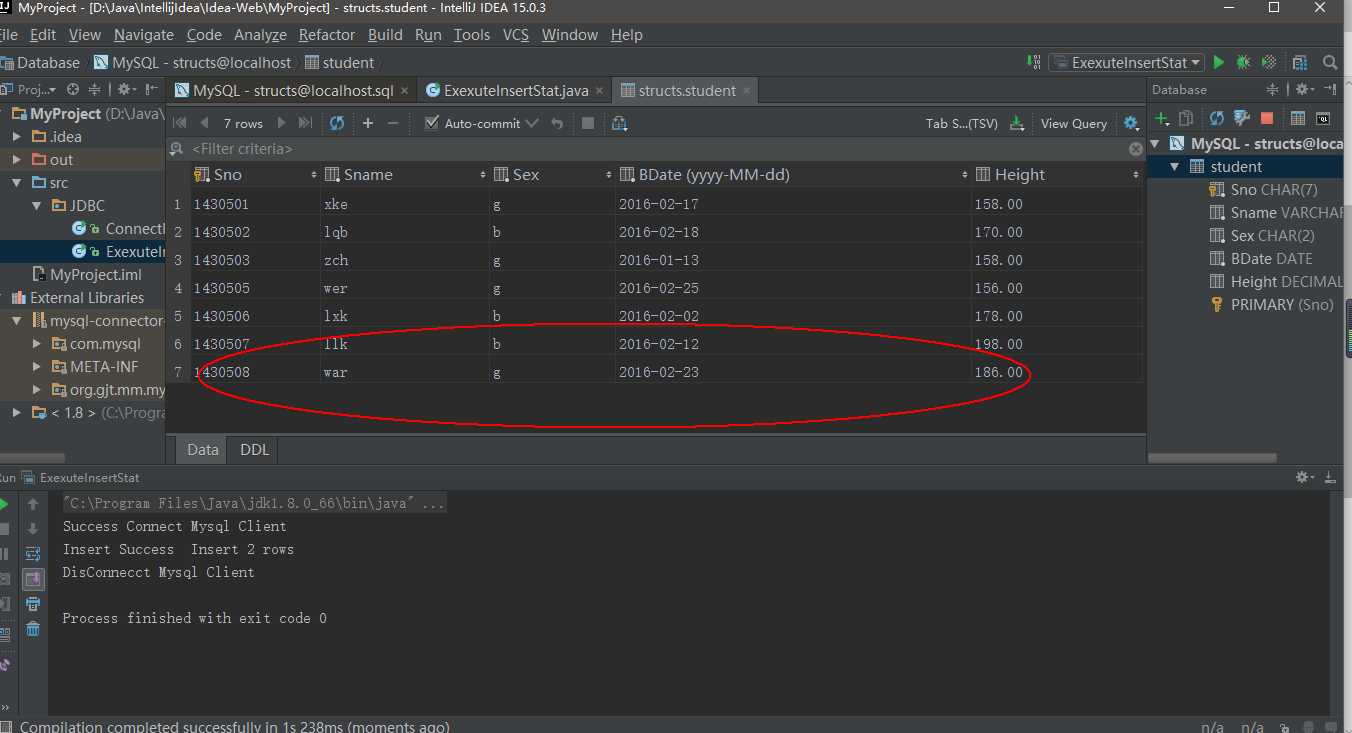Expand the .idea folder
Screen dimensions: 1352x733
point(17,137)
